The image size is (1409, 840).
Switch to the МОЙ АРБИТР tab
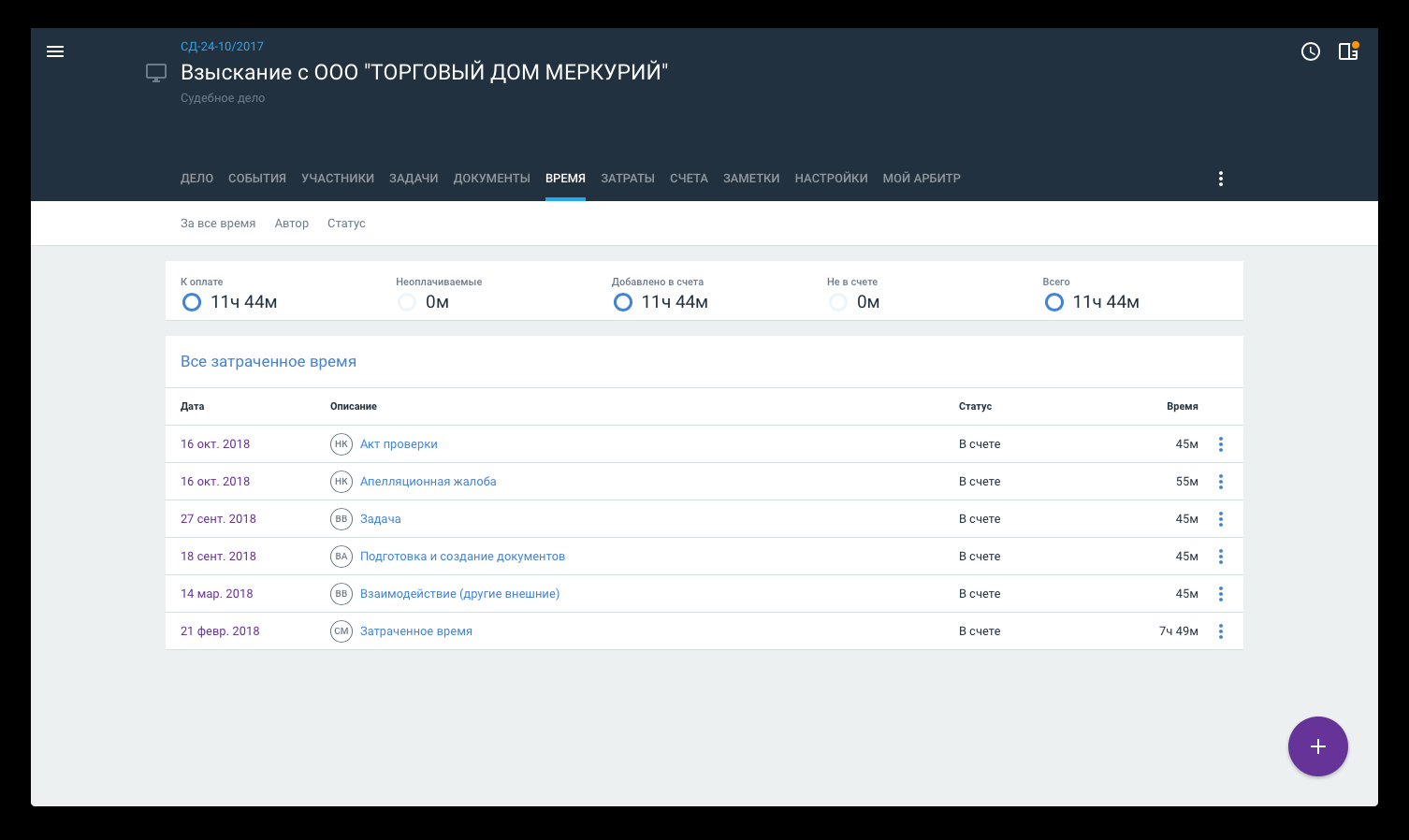click(922, 179)
